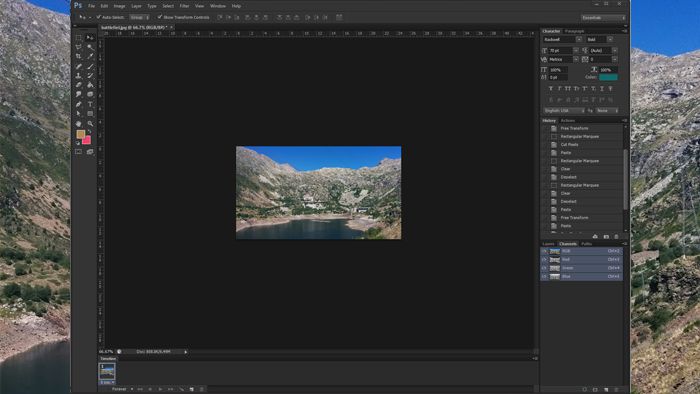Click the Character text color swatch

[608, 77]
